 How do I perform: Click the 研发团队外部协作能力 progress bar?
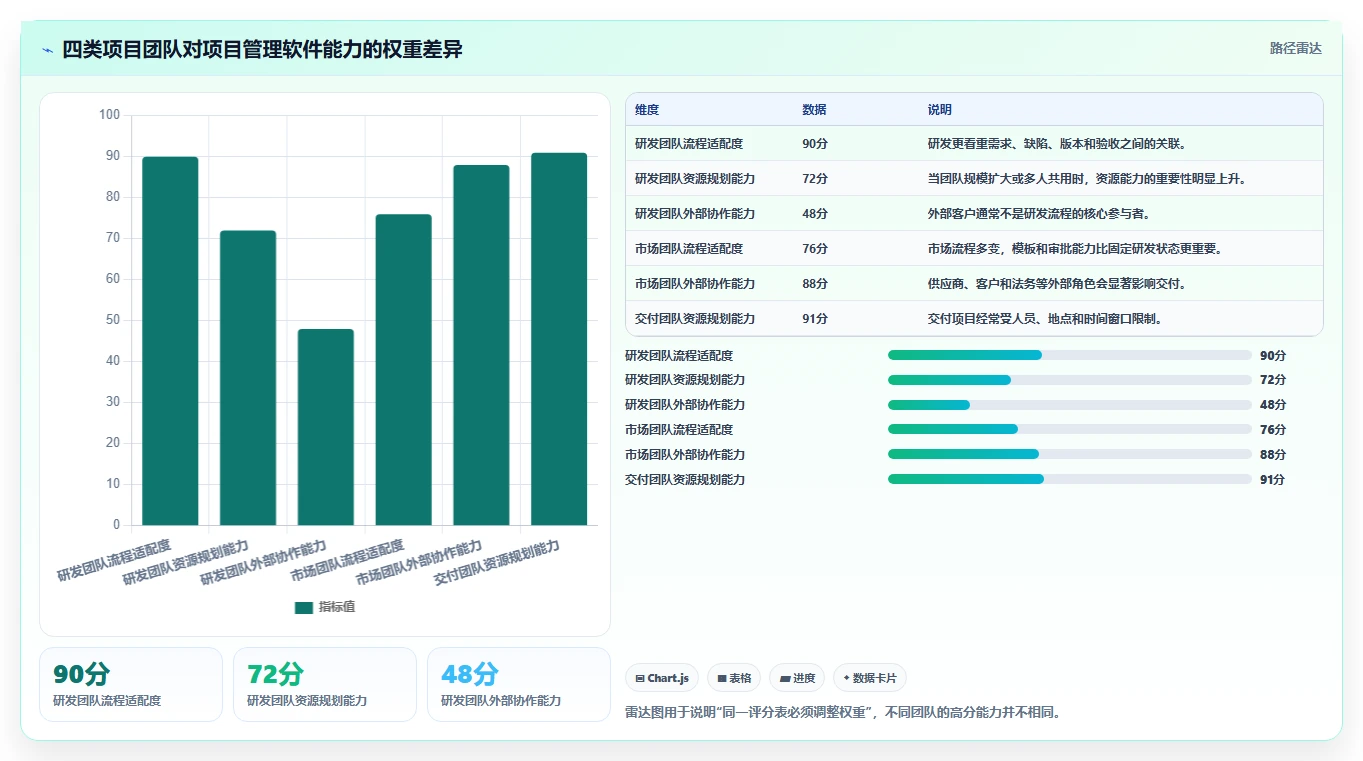(x=1070, y=405)
